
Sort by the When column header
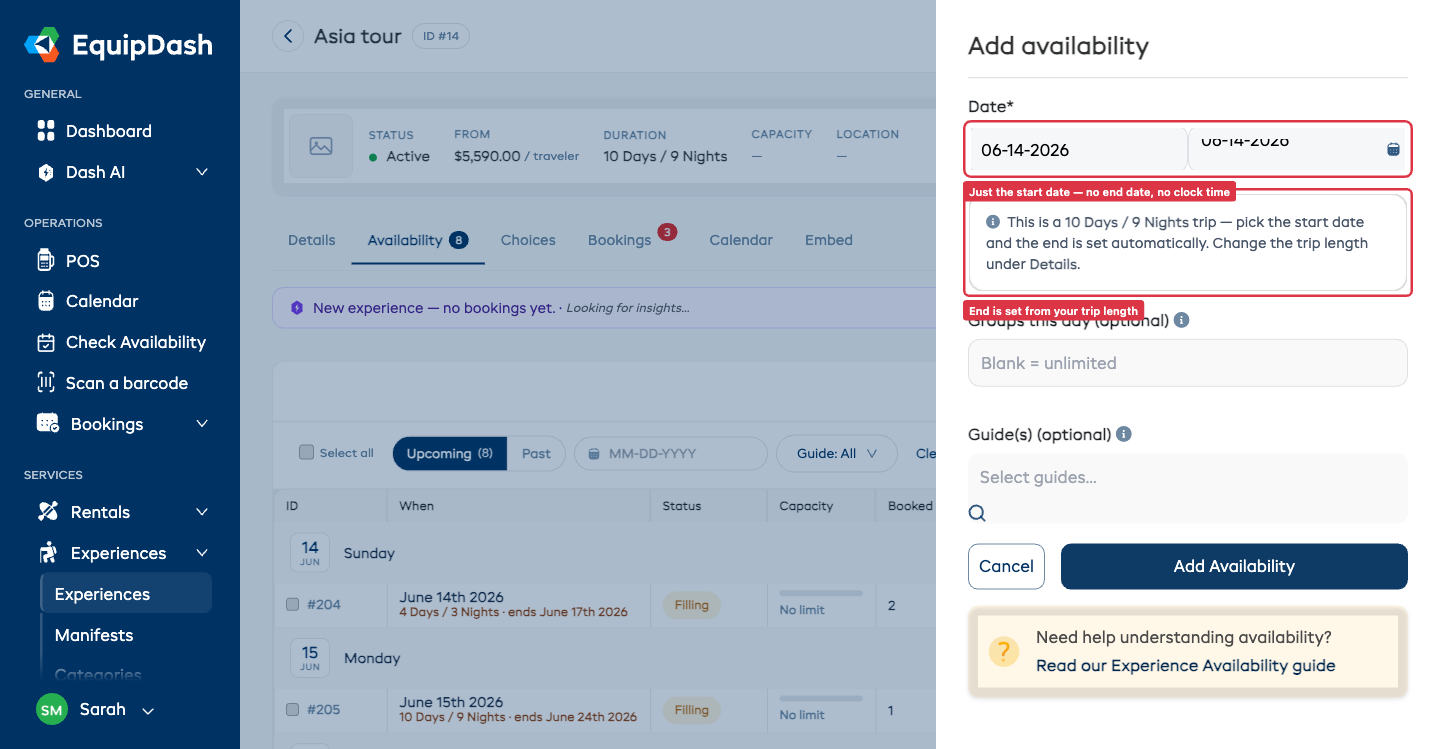417,506
